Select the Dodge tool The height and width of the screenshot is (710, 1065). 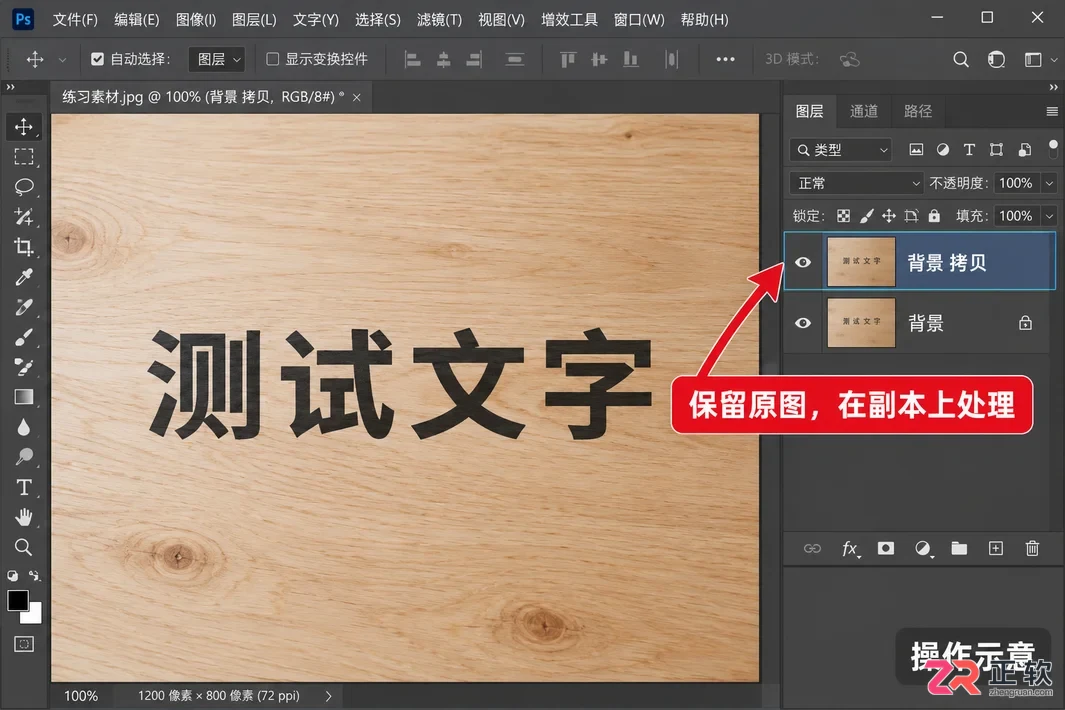24,457
